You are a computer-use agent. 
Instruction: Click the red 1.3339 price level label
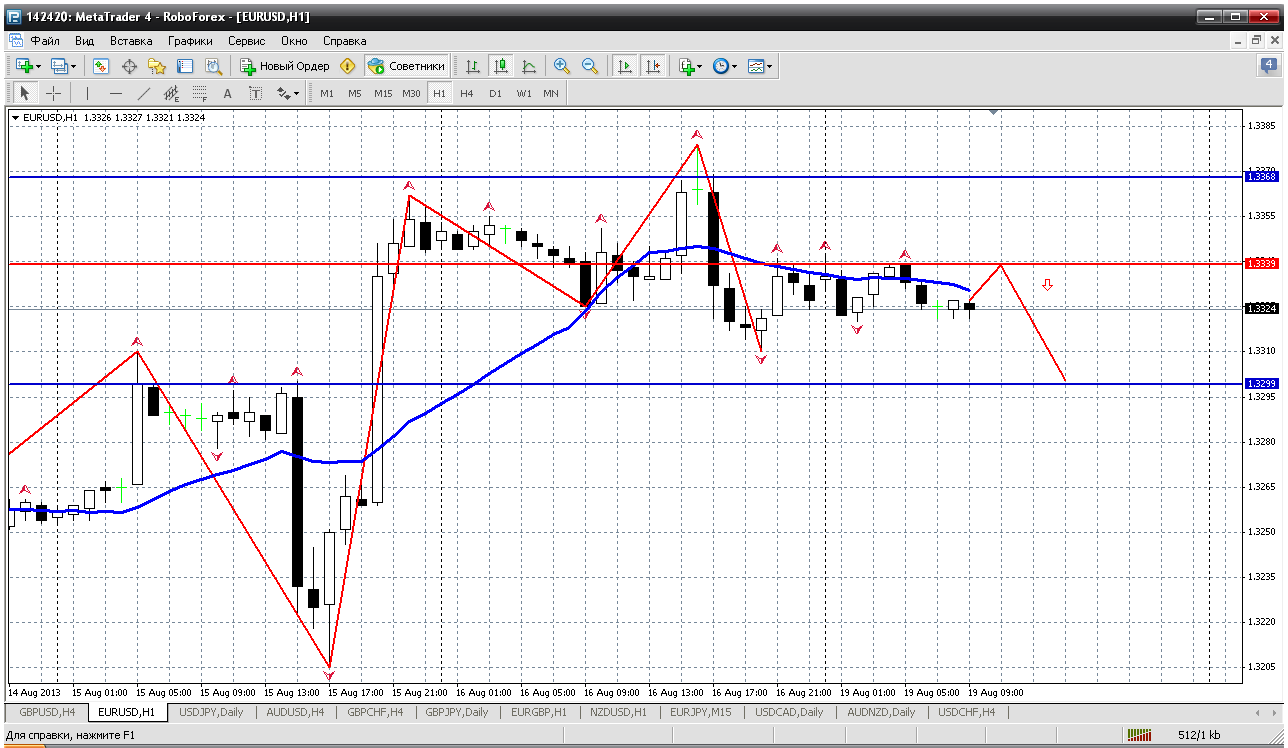tap(1261, 263)
